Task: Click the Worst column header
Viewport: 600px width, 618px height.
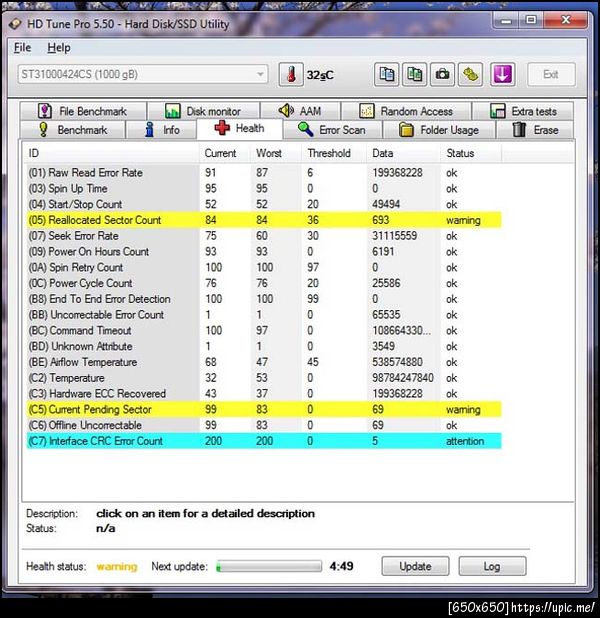Action: click(x=276, y=153)
